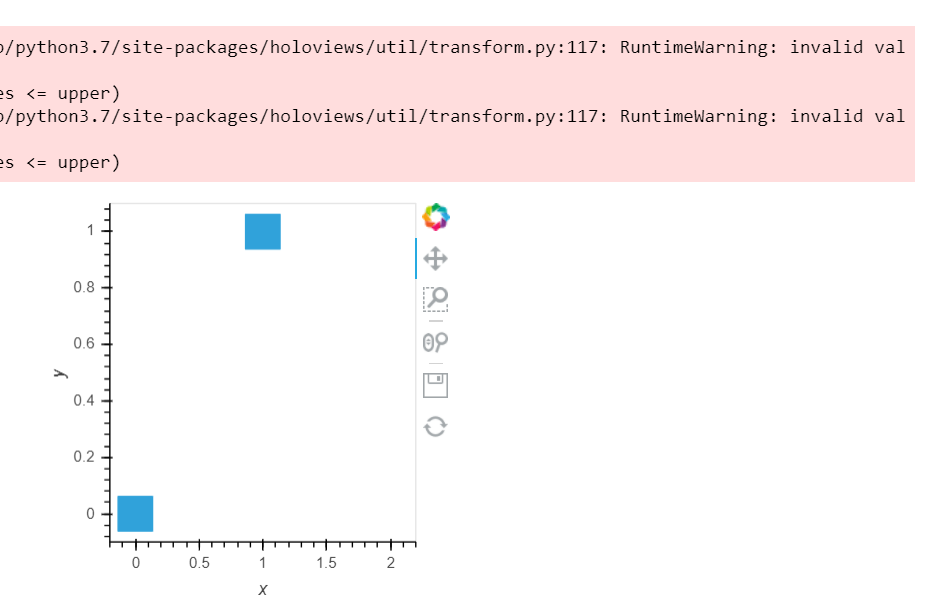Viewport: 926px width, 601px height.
Task: Click the Save plot icon
Action: [435, 384]
